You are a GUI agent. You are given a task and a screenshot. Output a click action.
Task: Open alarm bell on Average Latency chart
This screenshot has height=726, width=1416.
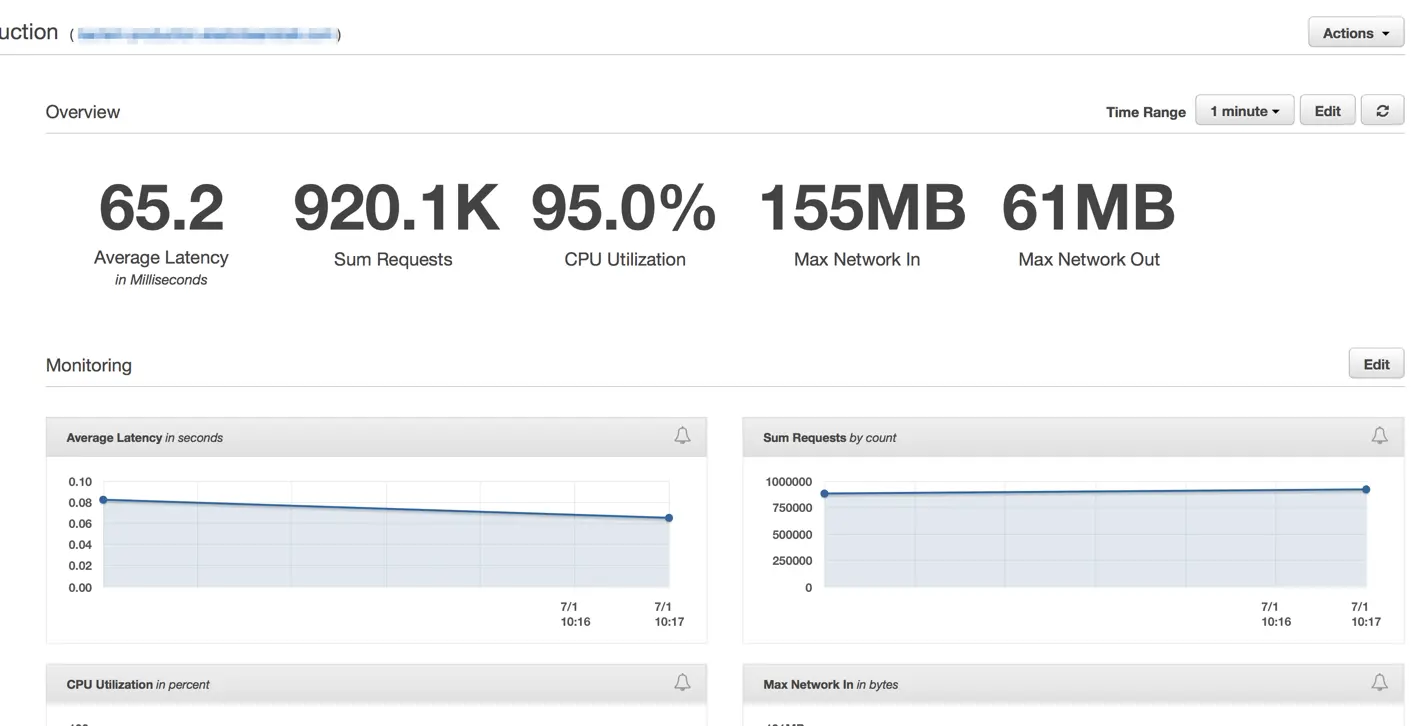point(682,436)
